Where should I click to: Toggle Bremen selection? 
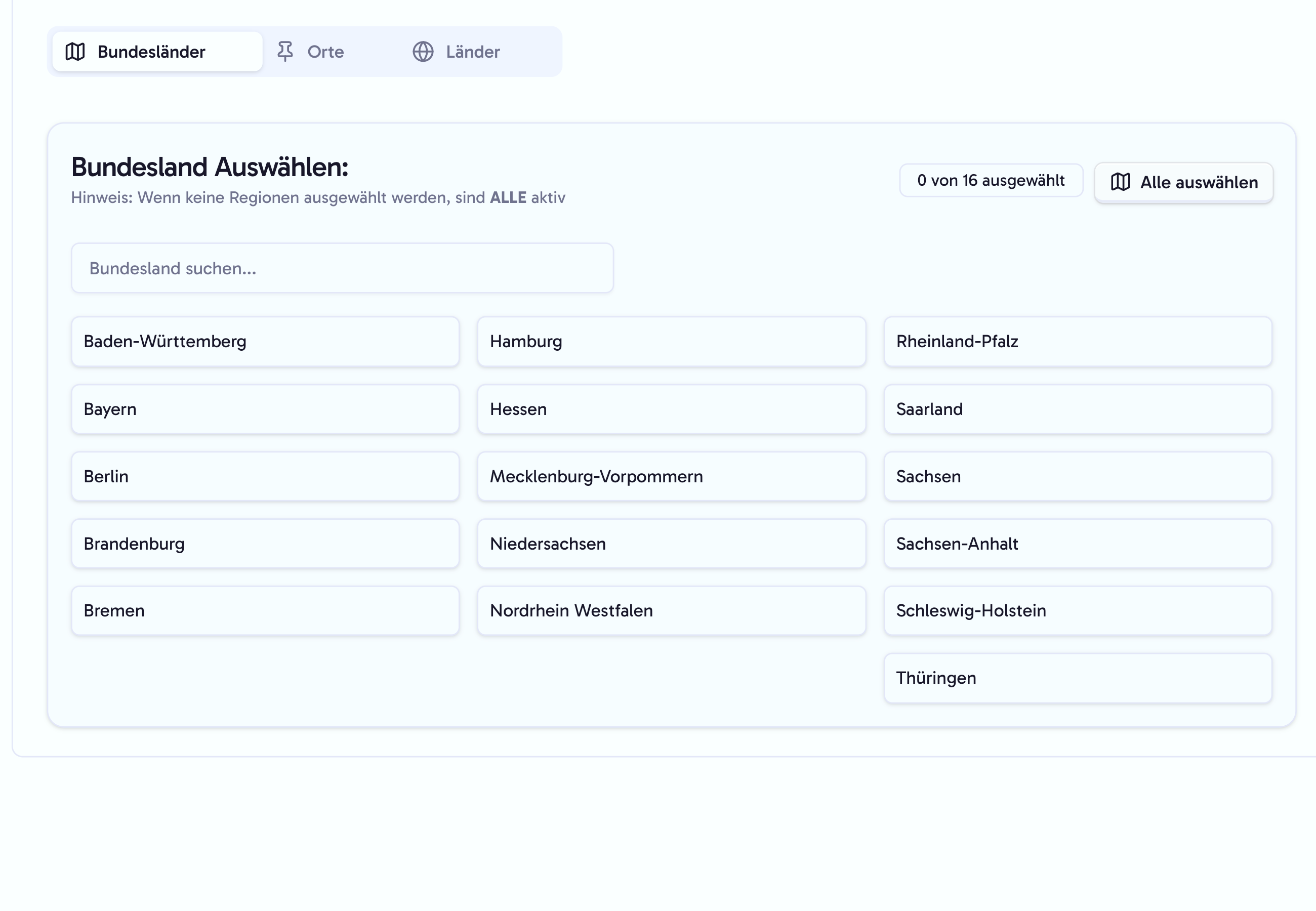click(265, 611)
